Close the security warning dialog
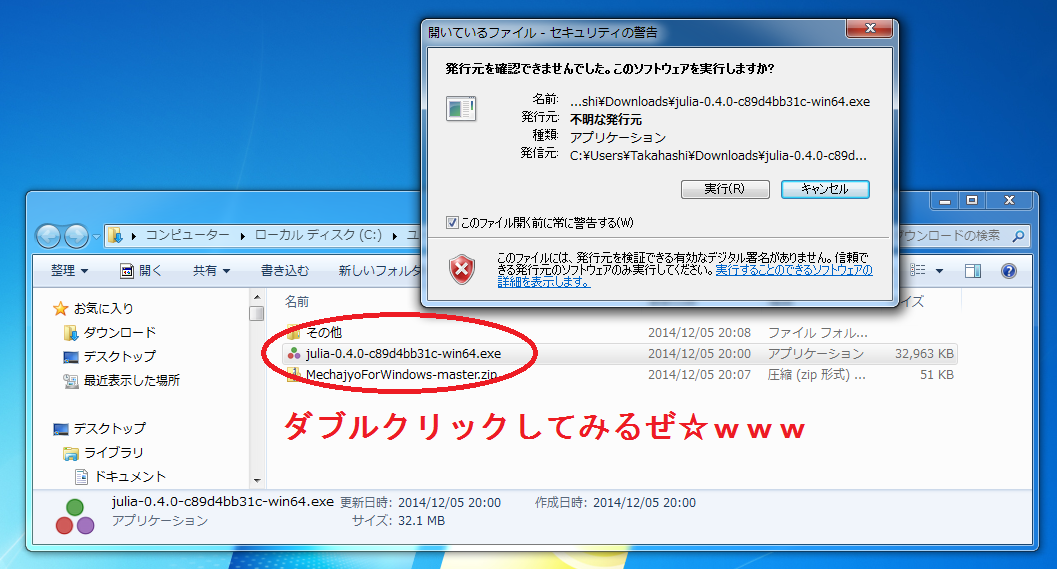 870,28
